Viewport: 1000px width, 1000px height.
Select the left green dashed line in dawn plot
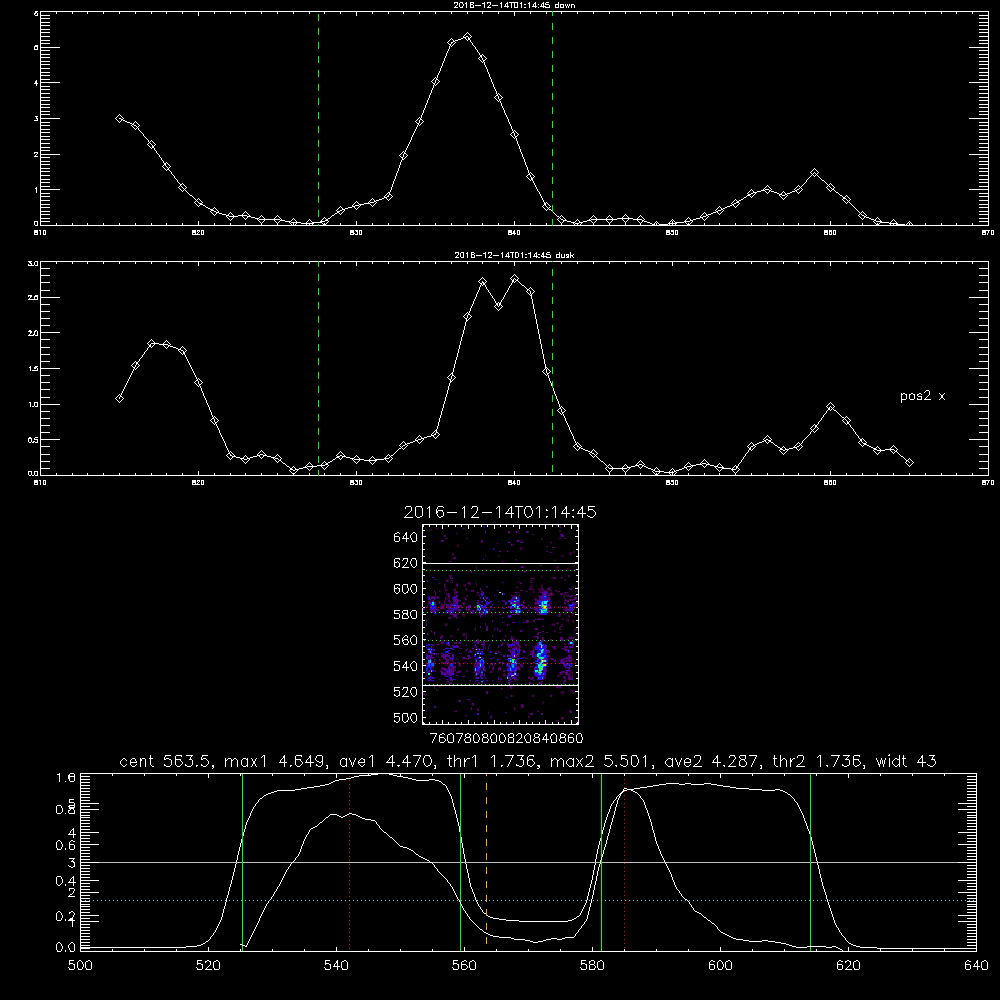coord(318,119)
